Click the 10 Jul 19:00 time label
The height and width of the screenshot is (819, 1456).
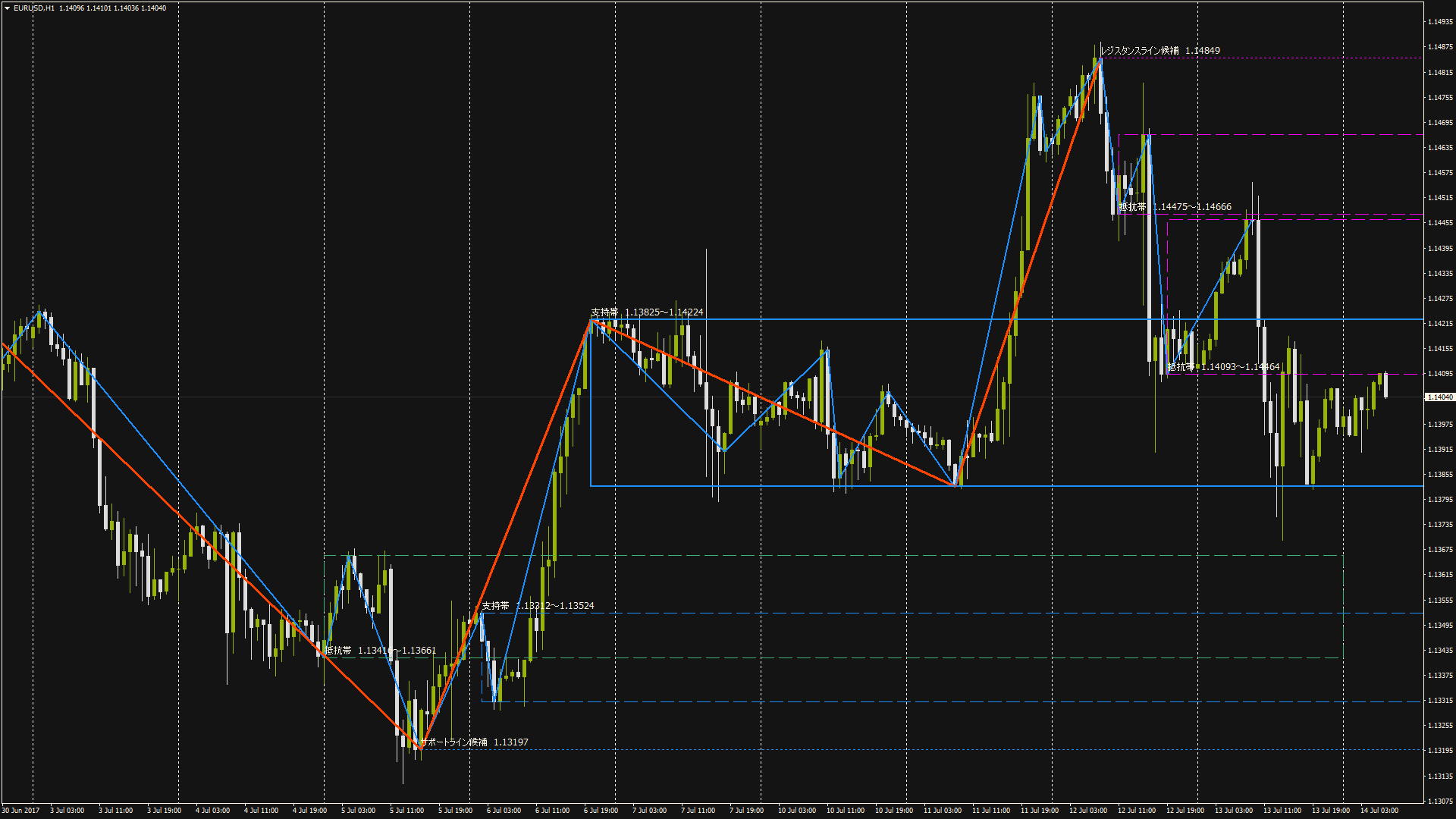894,811
